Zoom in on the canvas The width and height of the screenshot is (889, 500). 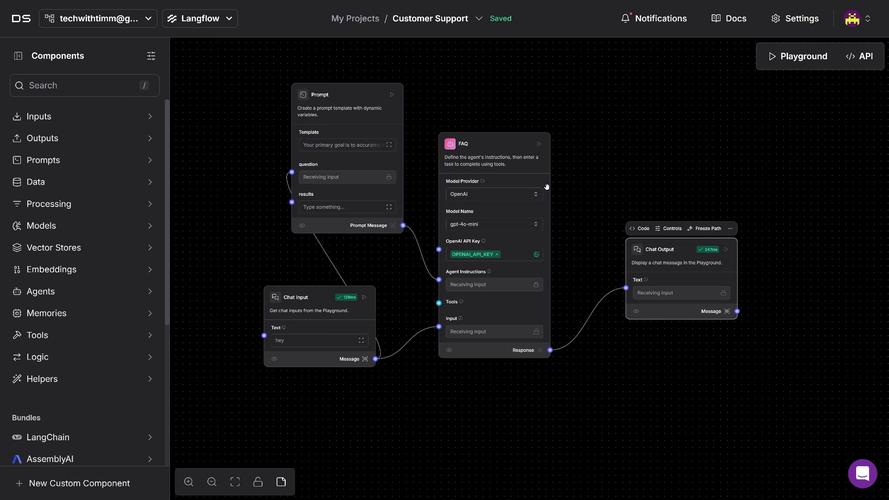coord(189,482)
